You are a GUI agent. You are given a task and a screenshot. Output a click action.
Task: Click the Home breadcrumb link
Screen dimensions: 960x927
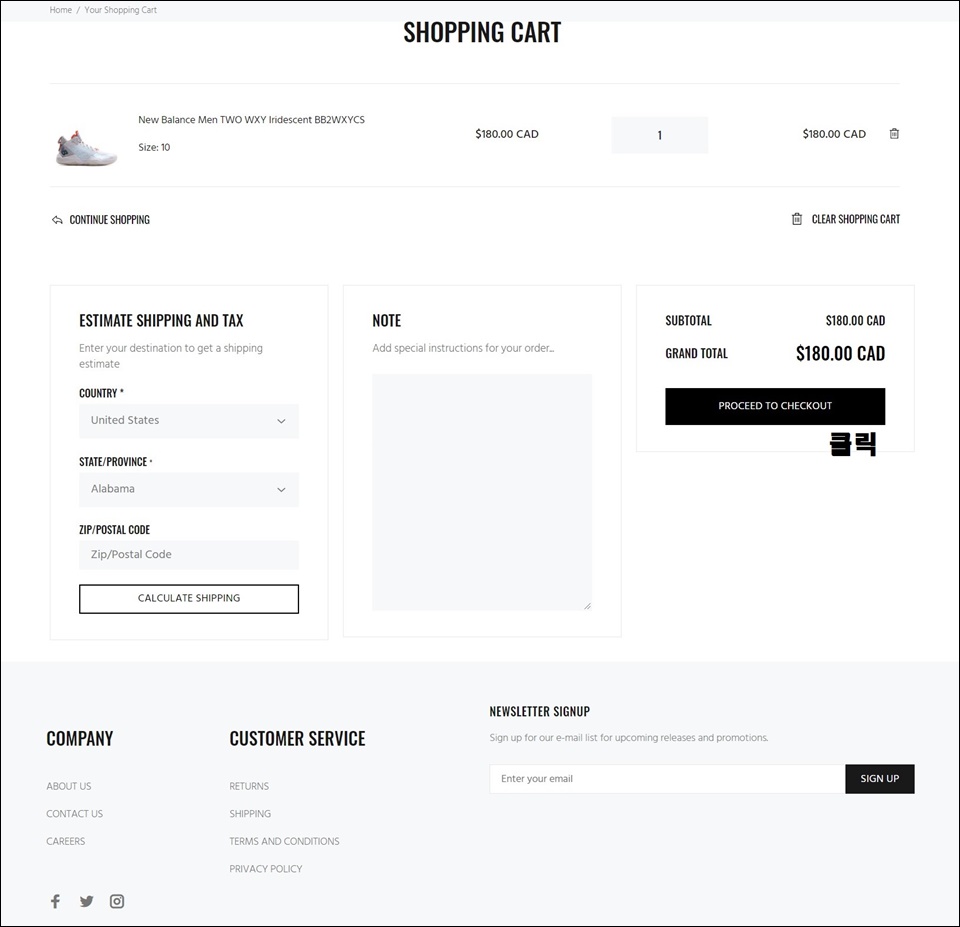point(61,10)
